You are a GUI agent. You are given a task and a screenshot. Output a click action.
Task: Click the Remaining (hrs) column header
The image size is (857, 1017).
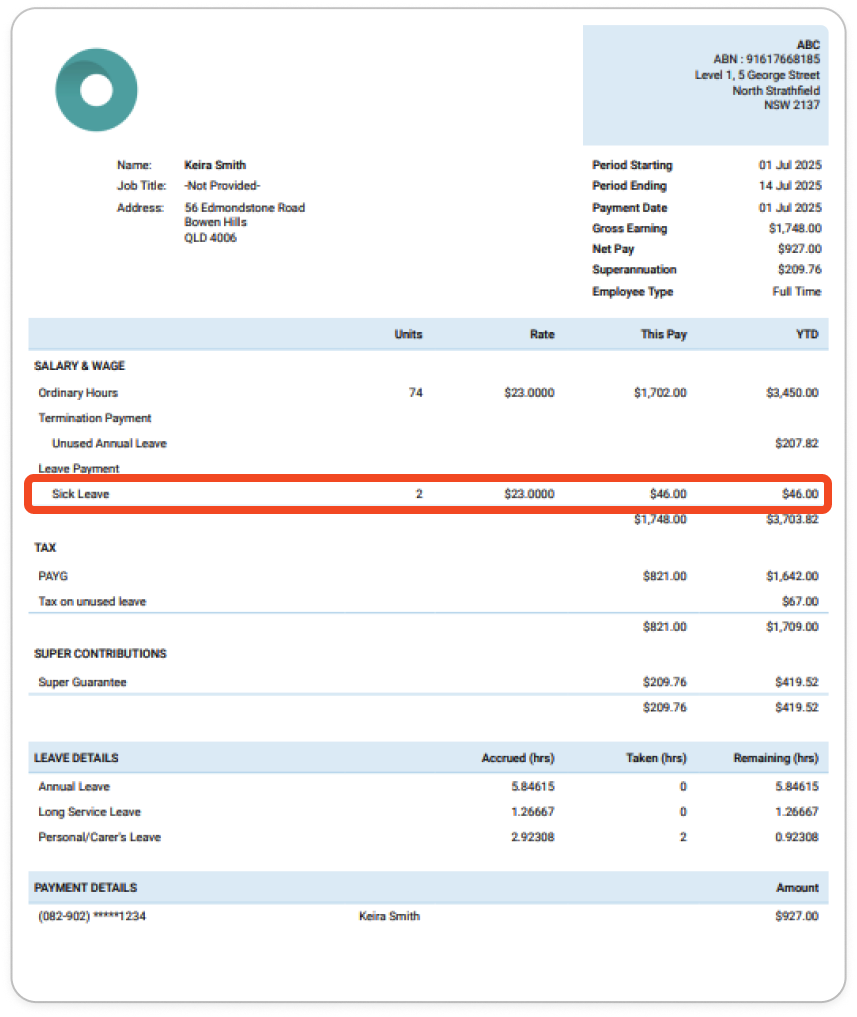tap(776, 758)
